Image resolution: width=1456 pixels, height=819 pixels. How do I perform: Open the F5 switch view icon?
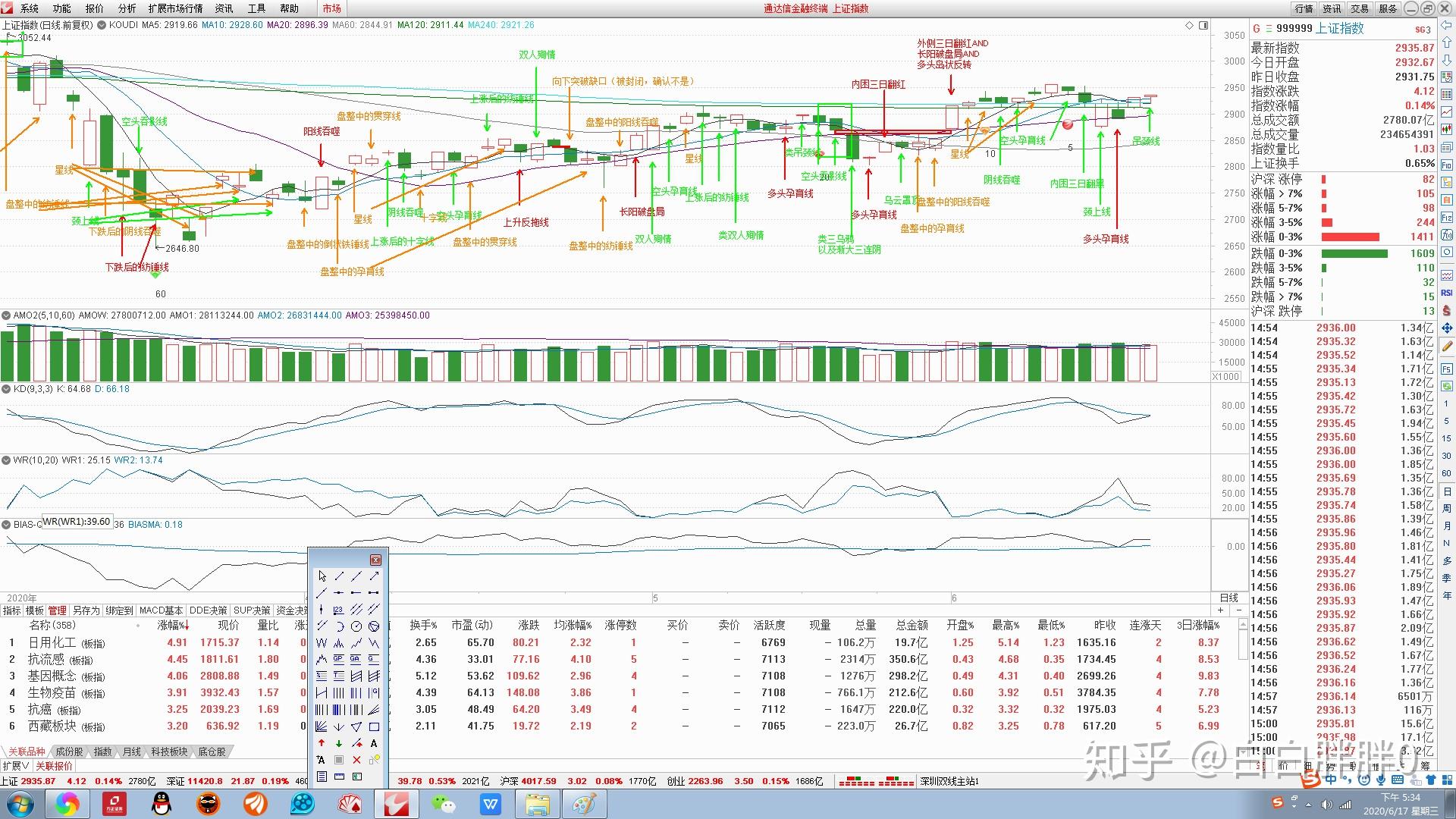pos(1447,369)
